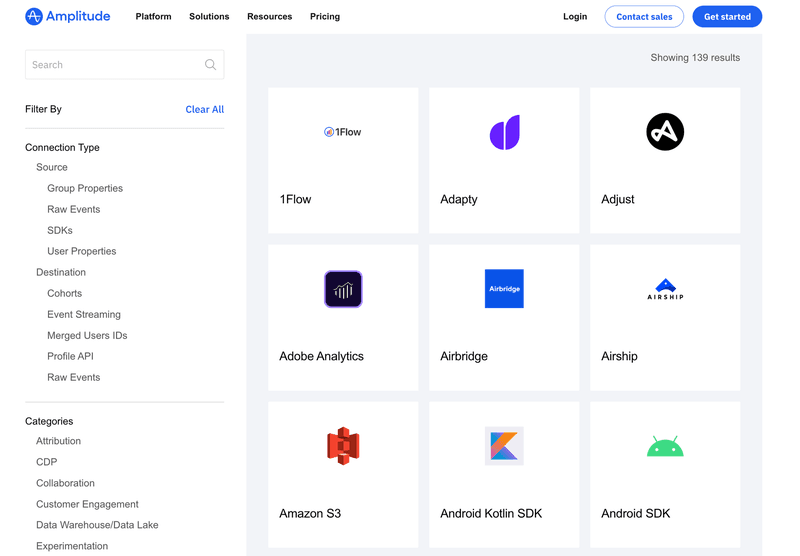Filter by Raw Events under Destination

73,377
